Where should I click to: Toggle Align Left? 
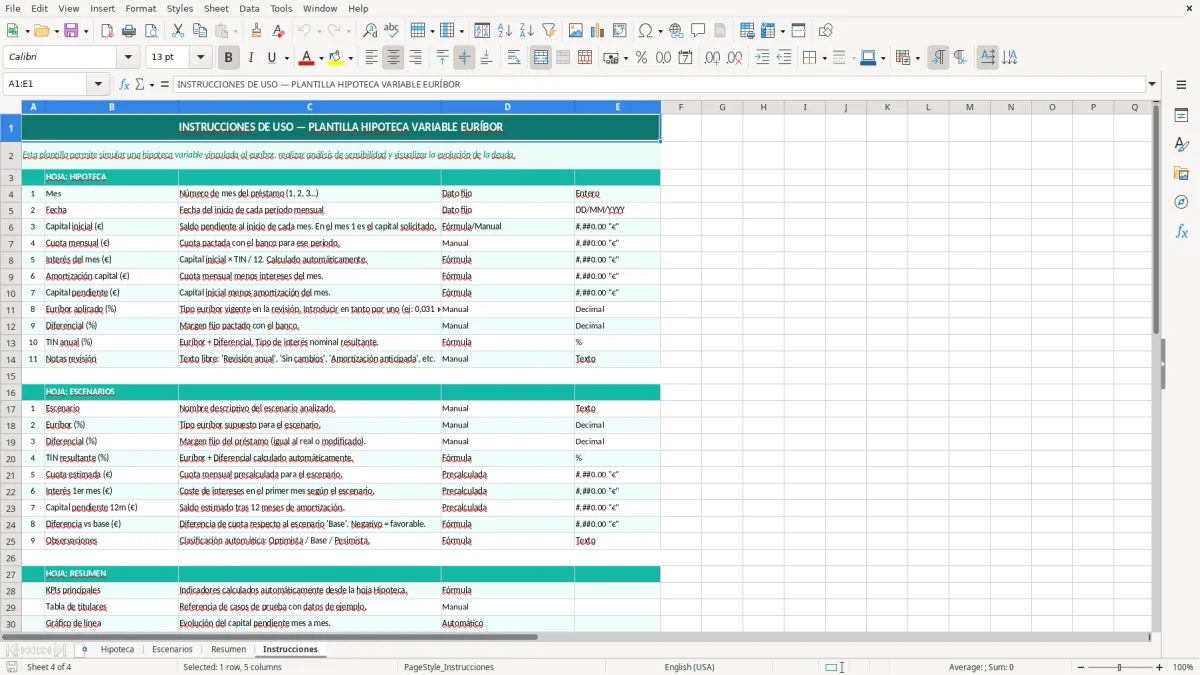pos(371,58)
